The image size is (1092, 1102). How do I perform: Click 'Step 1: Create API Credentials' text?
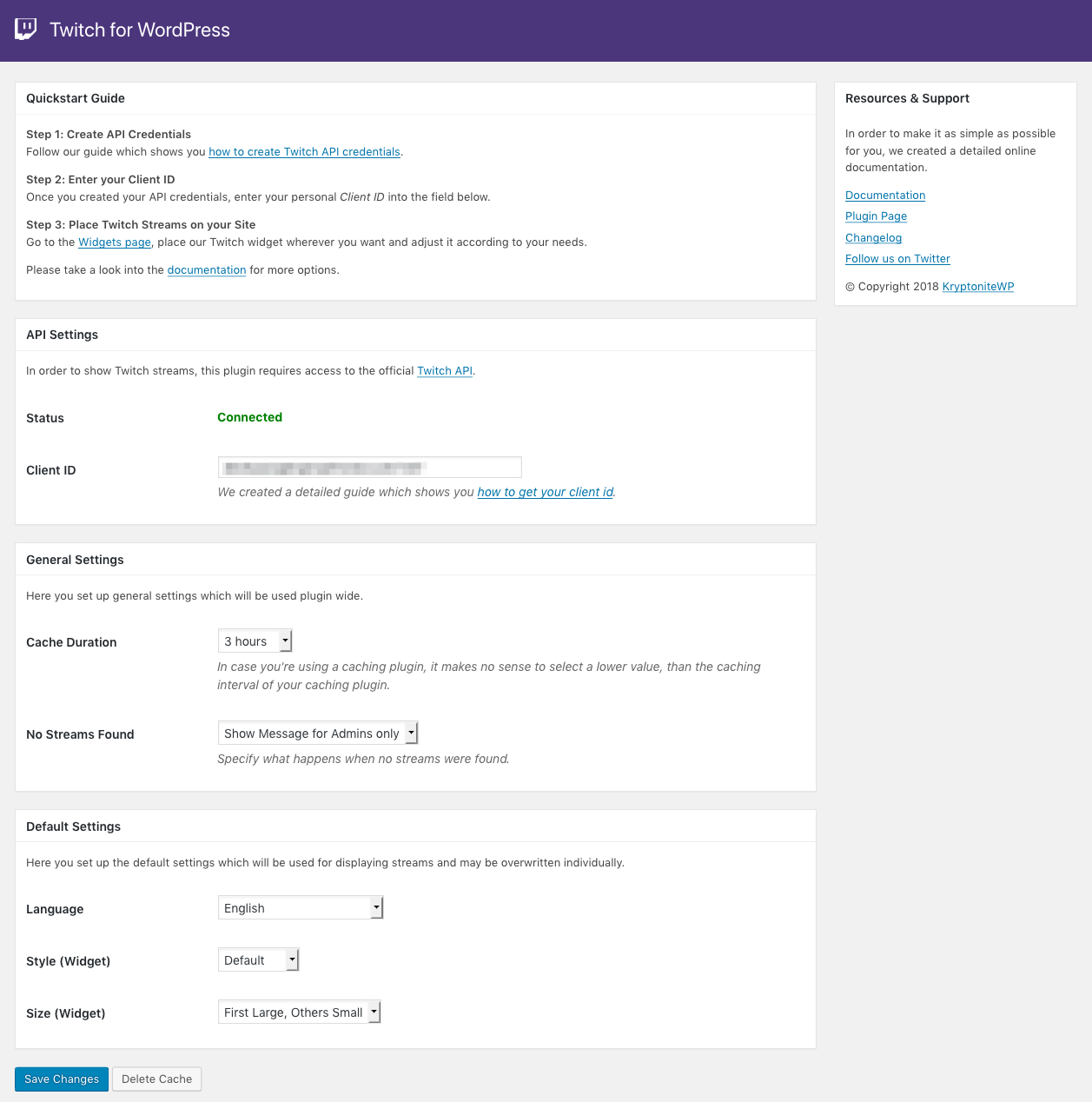click(109, 135)
